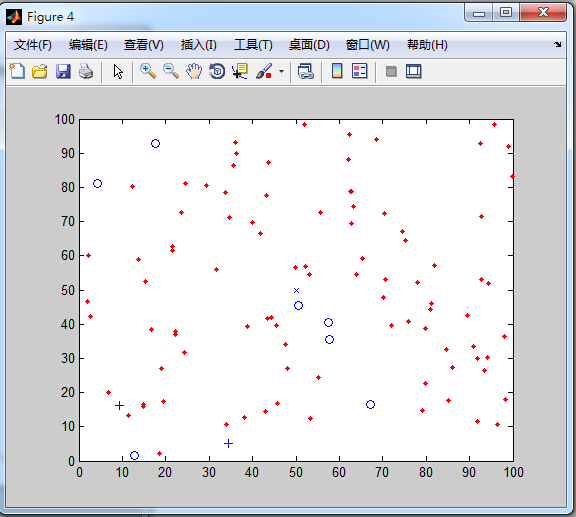Expand the dock arrow in the menu bar corner
576x517 pixels.
558,44
